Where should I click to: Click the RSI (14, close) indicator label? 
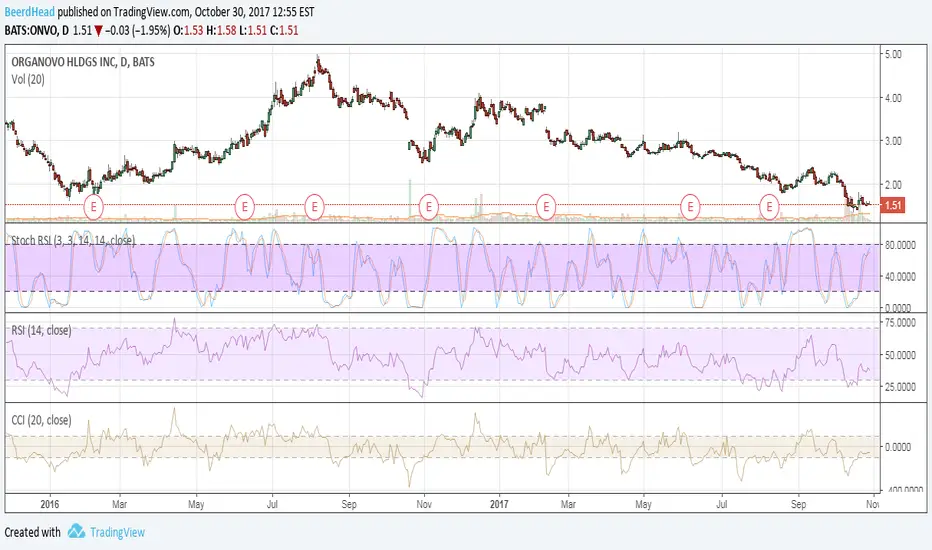[x=41, y=330]
